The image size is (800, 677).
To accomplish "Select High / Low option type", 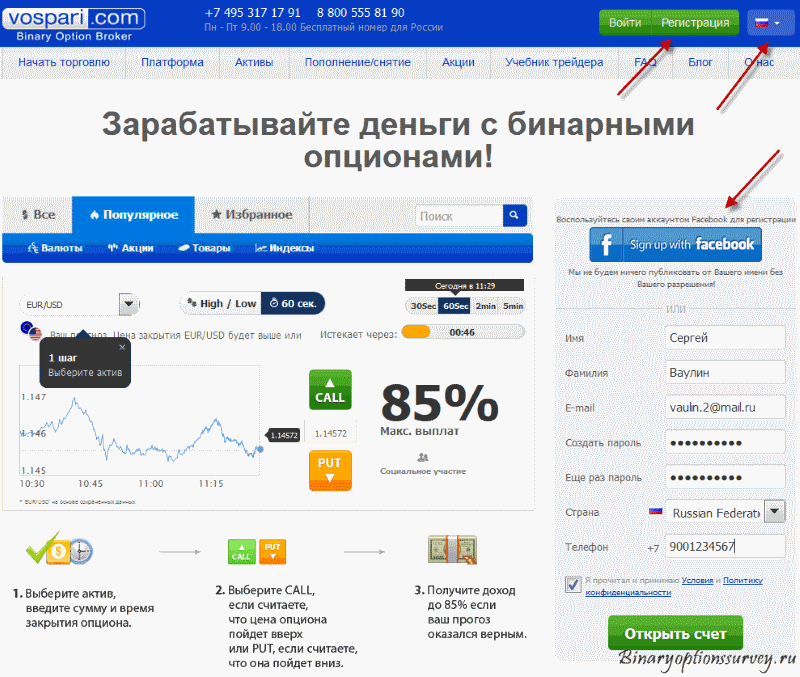I will (220, 304).
